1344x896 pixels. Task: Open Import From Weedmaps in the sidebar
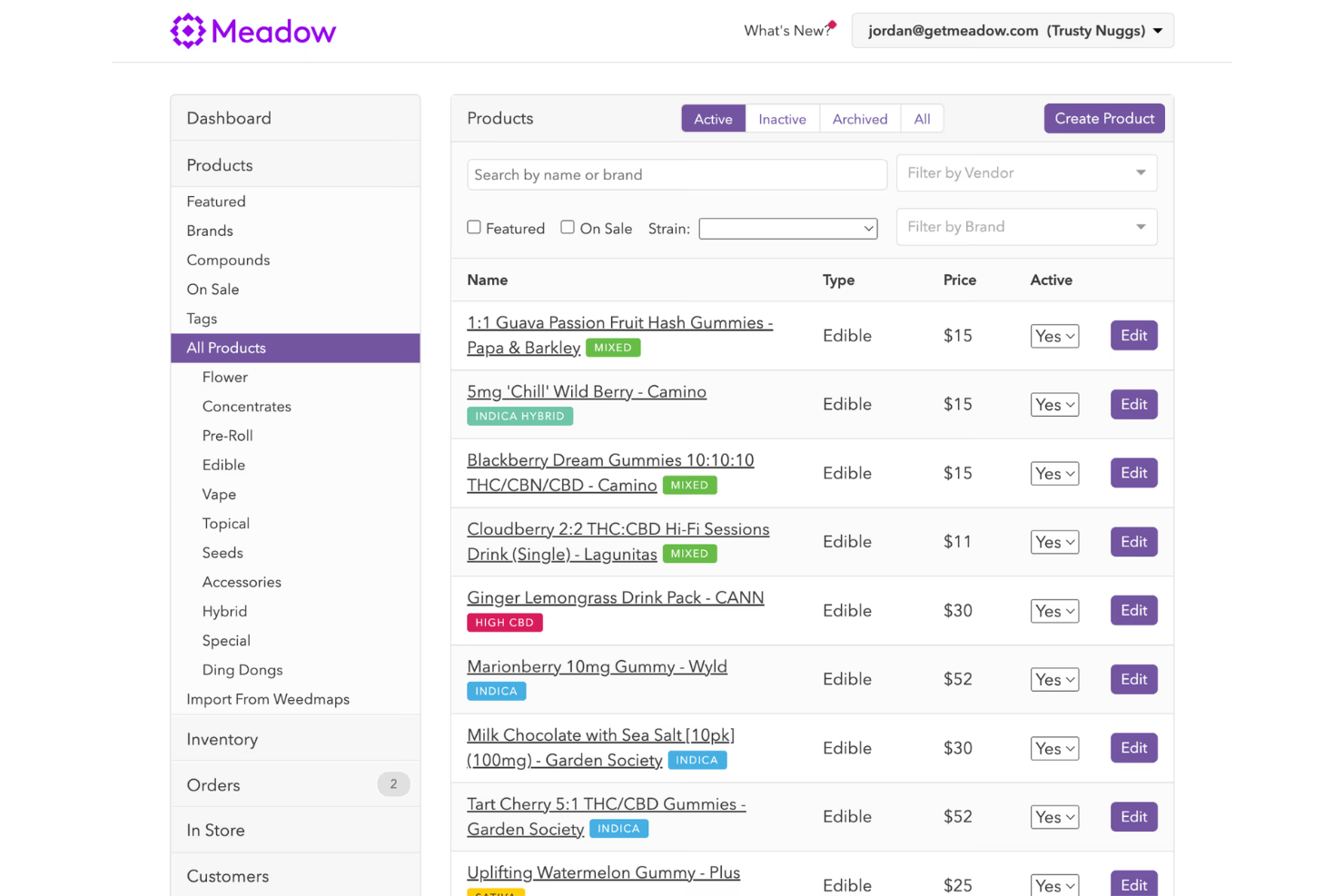point(268,699)
